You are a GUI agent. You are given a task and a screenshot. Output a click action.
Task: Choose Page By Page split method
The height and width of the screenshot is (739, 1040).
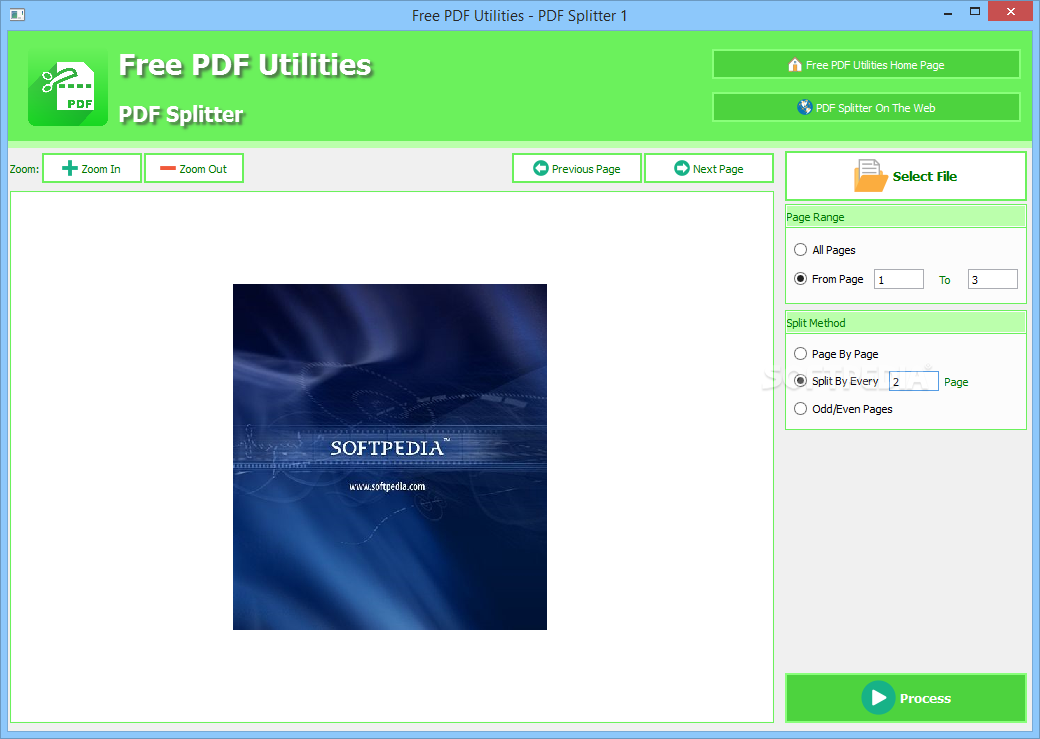801,354
